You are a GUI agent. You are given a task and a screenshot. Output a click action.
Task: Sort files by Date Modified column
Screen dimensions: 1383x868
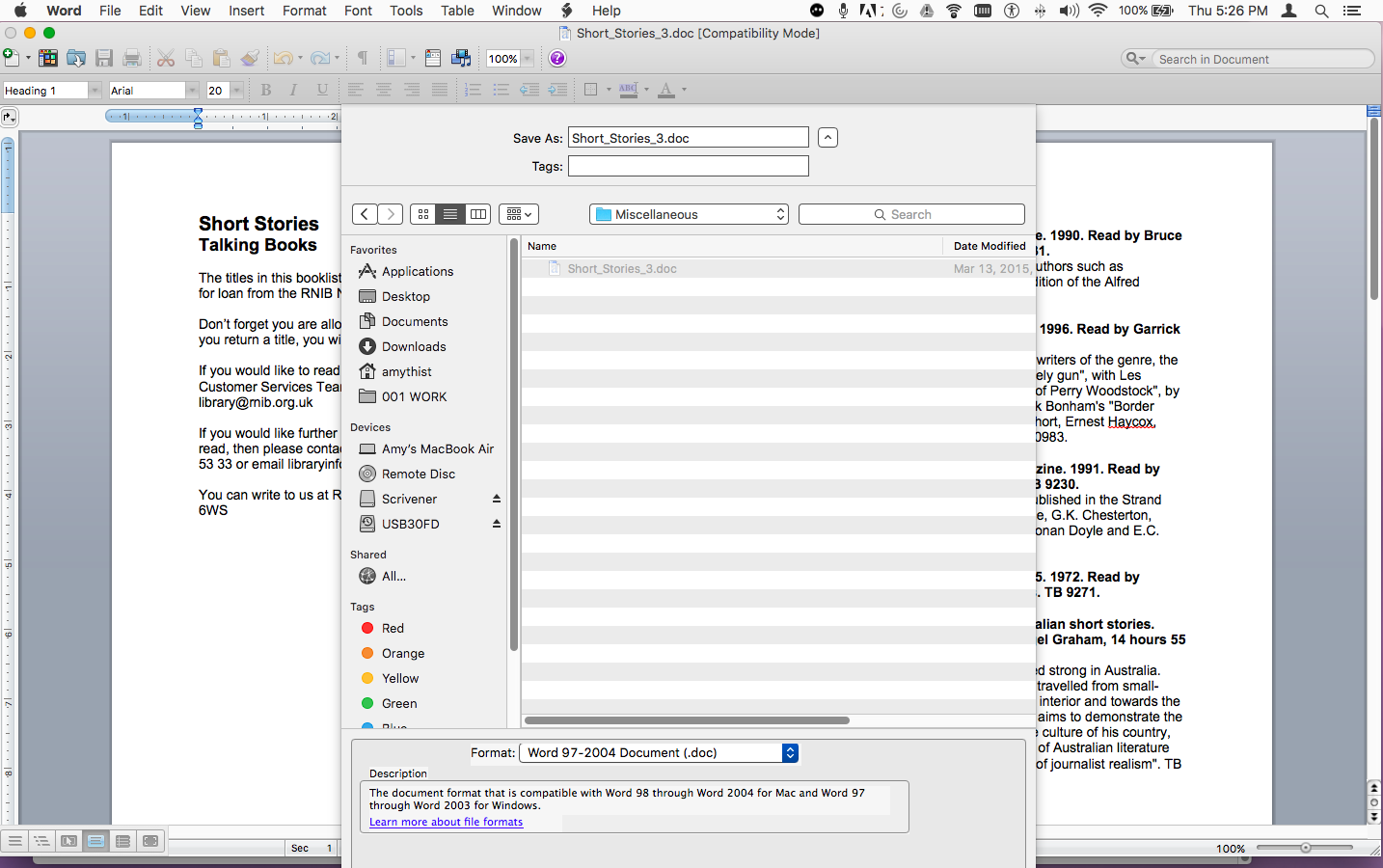pos(989,246)
